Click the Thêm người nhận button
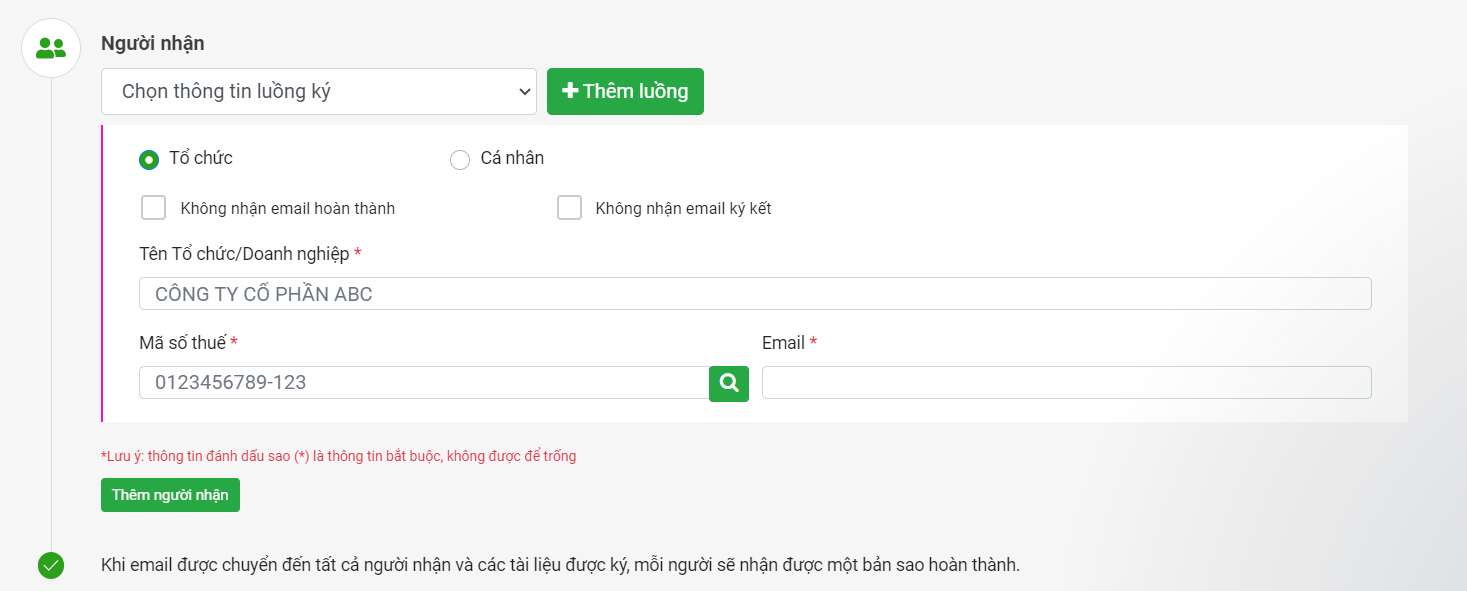 point(170,495)
